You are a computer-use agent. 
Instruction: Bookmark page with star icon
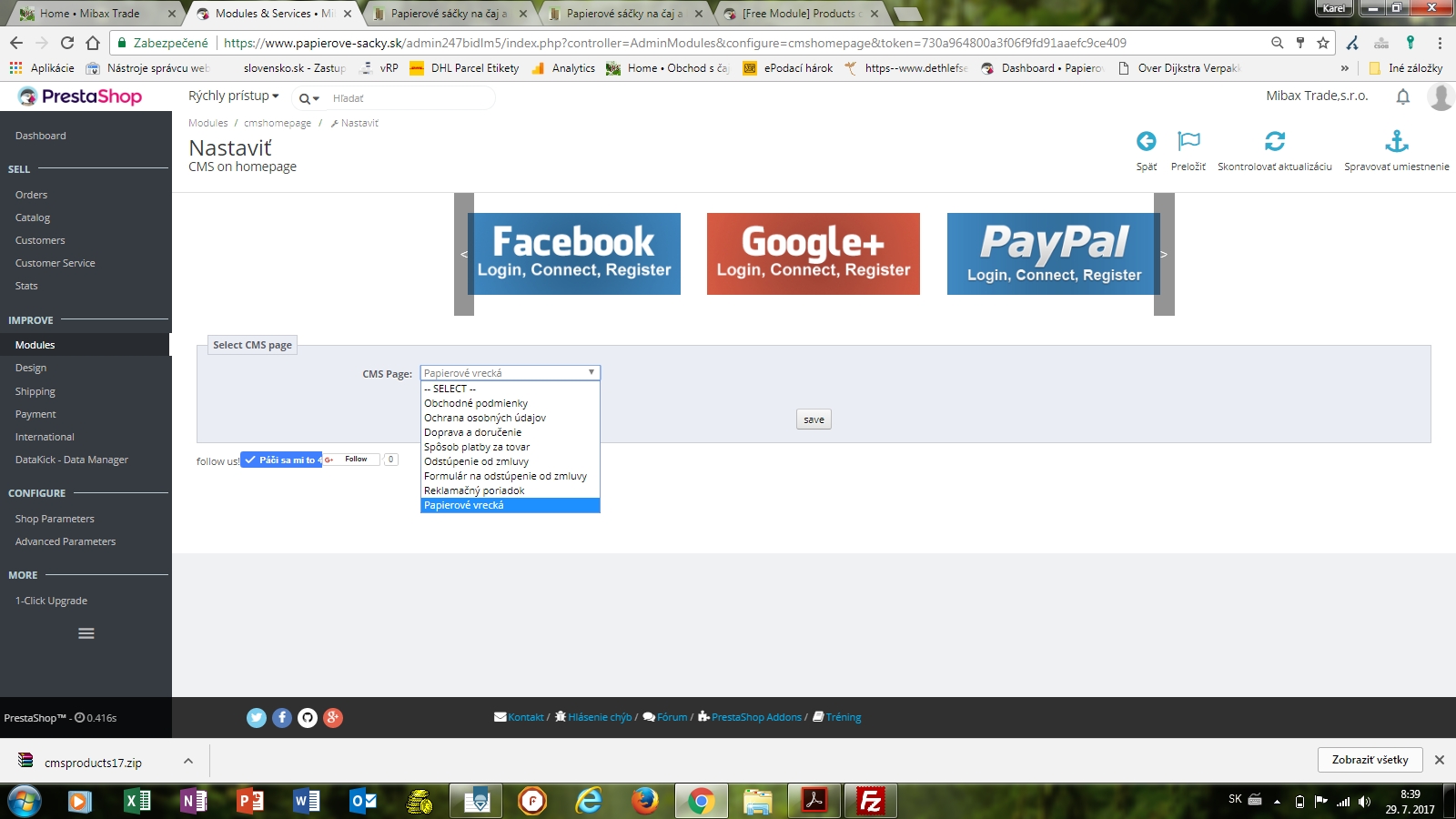click(1323, 43)
